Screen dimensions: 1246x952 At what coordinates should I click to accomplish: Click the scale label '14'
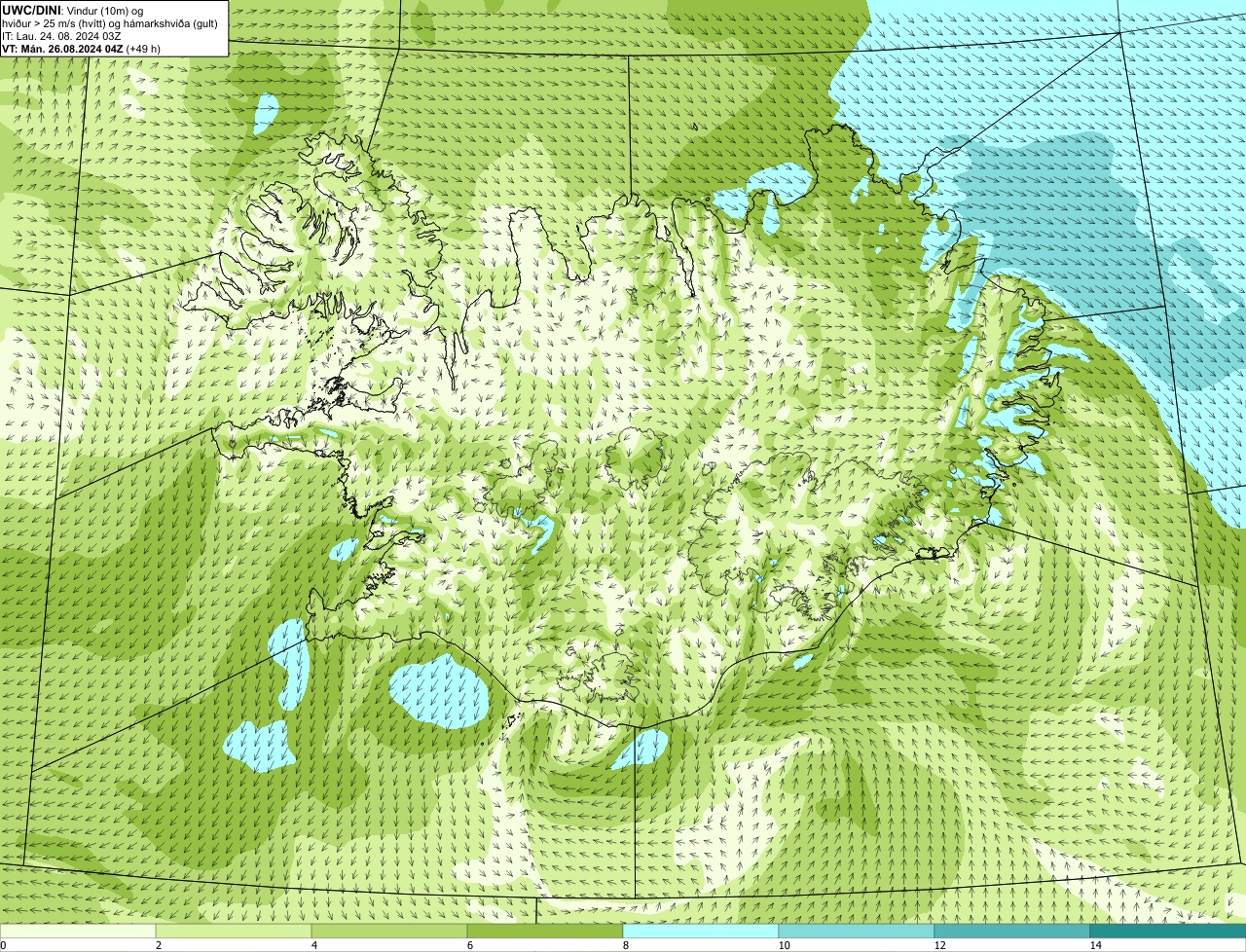(x=1095, y=945)
